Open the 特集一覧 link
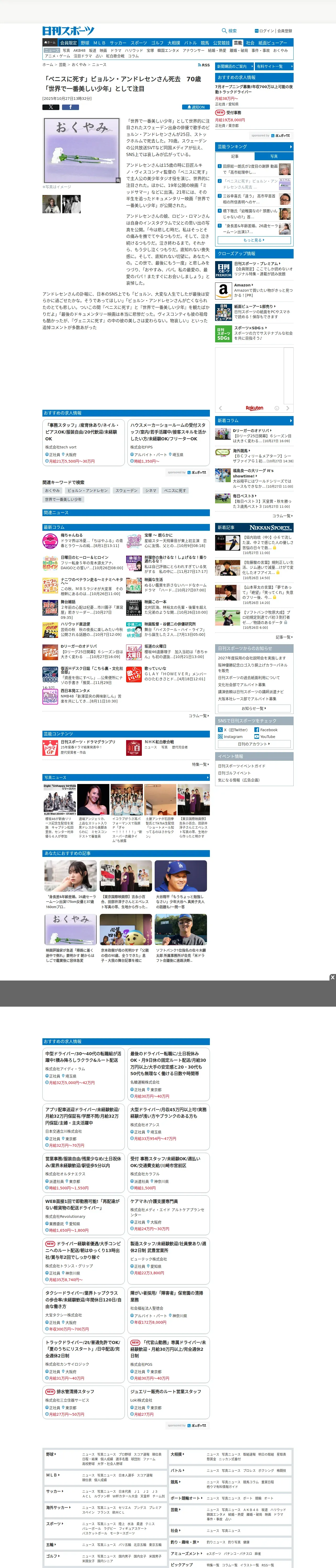The width and height of the screenshot is (336, 1568). click(201, 764)
